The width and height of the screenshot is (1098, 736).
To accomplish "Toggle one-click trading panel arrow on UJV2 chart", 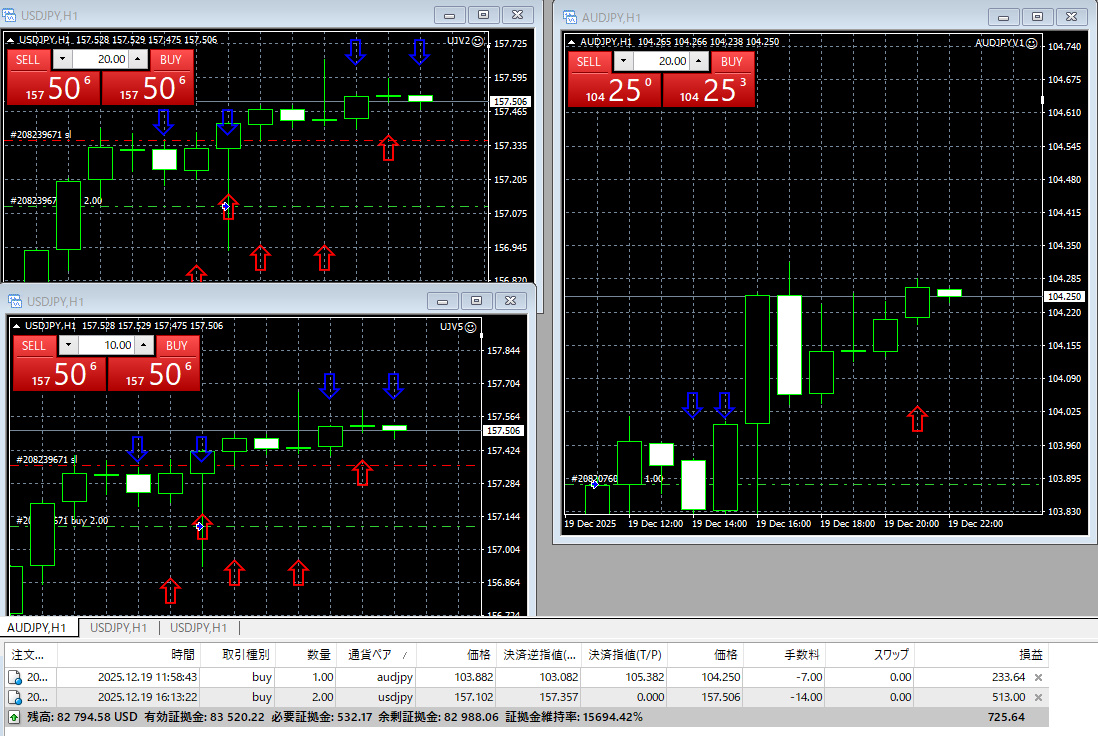I will (11, 40).
